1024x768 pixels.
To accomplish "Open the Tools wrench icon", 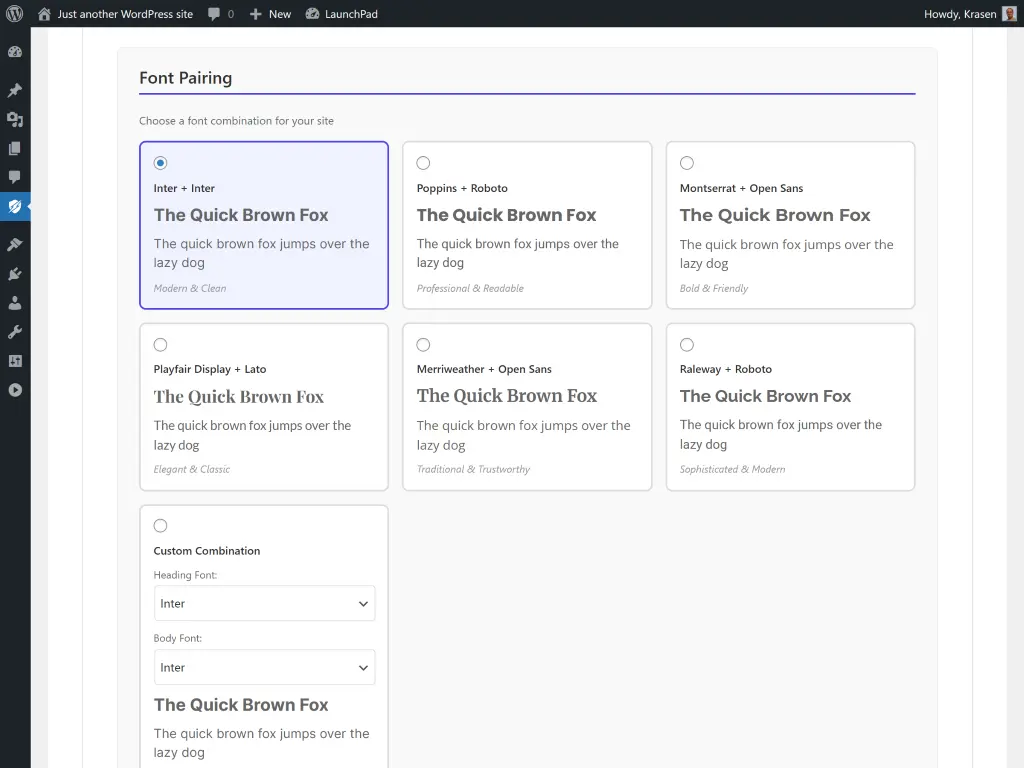I will tap(15, 332).
